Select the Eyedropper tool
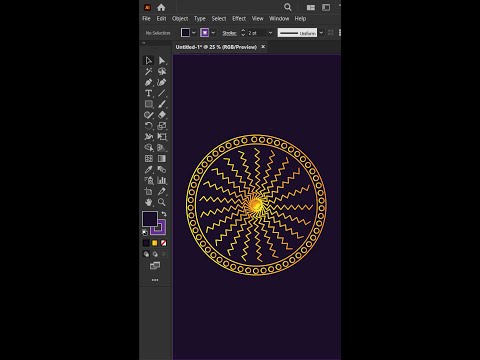Image resolution: width=480 pixels, height=360 pixels. point(149,169)
